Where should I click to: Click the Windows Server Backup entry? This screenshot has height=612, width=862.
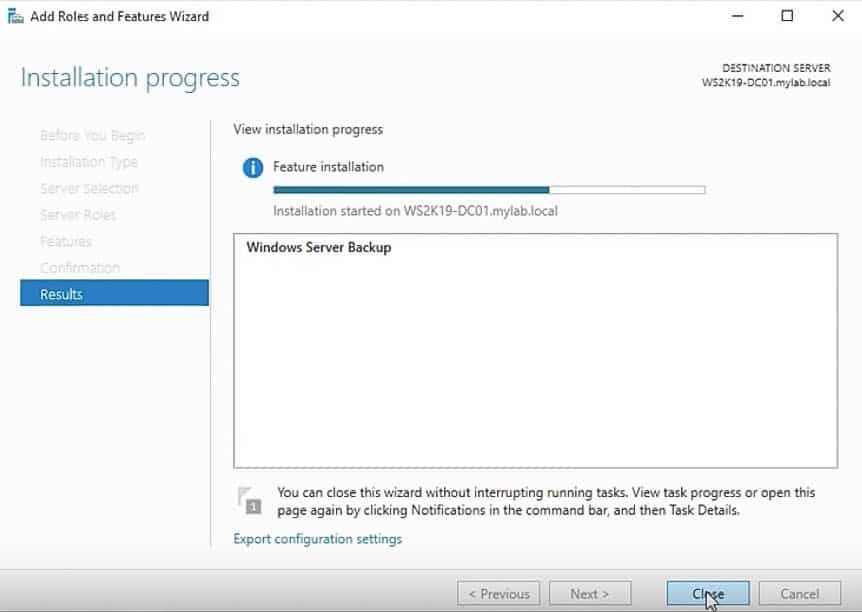(x=319, y=247)
